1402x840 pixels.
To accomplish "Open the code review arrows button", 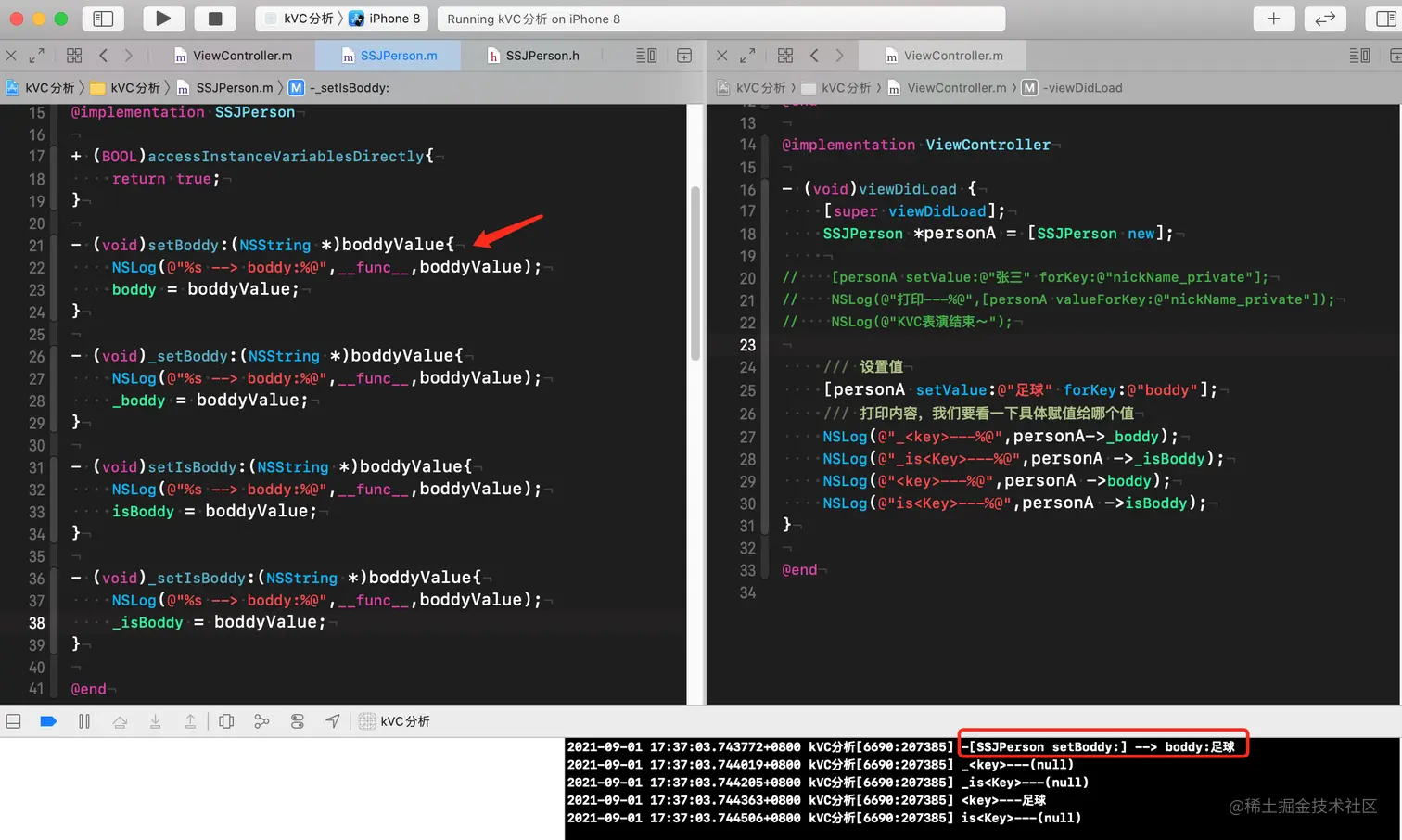I will click(x=1325, y=19).
